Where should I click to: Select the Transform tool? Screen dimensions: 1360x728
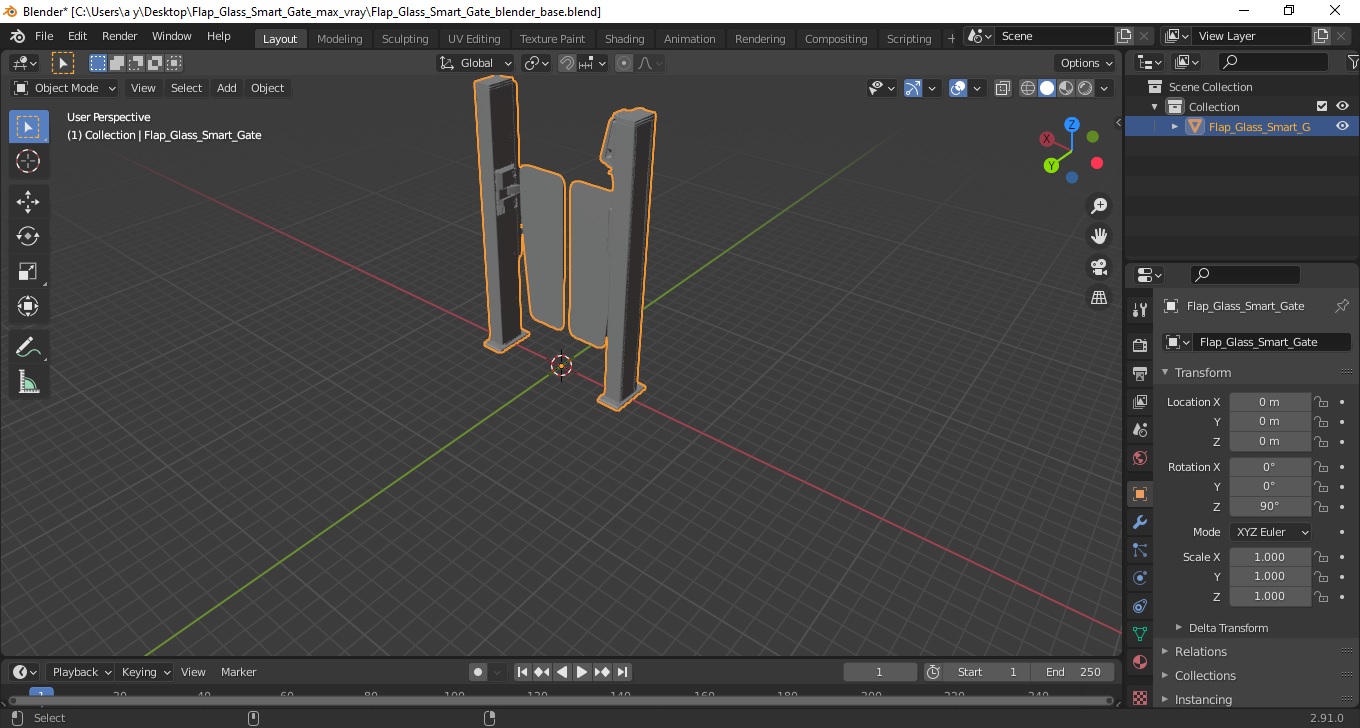28,306
